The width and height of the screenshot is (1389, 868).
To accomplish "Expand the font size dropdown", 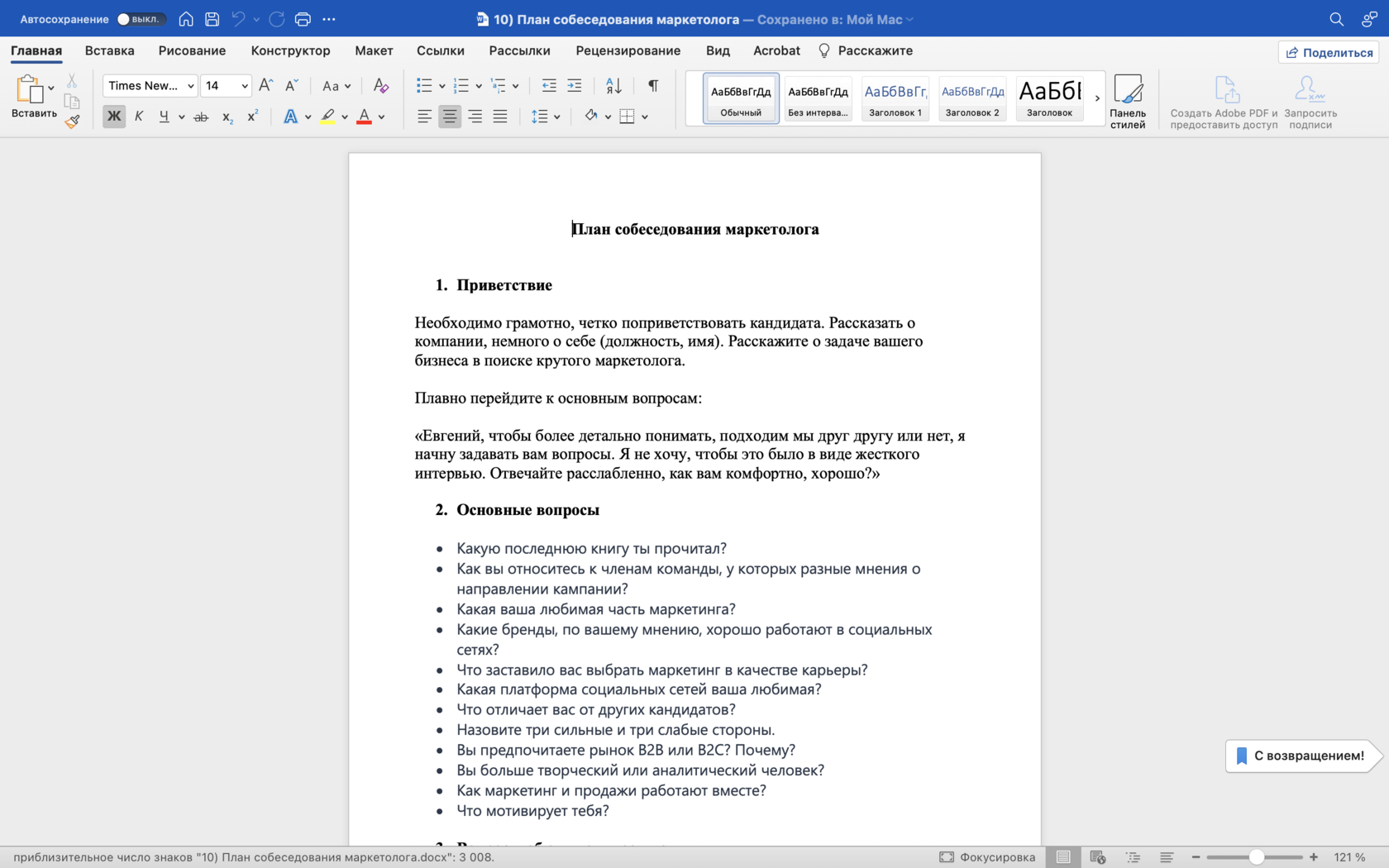I will click(x=245, y=86).
